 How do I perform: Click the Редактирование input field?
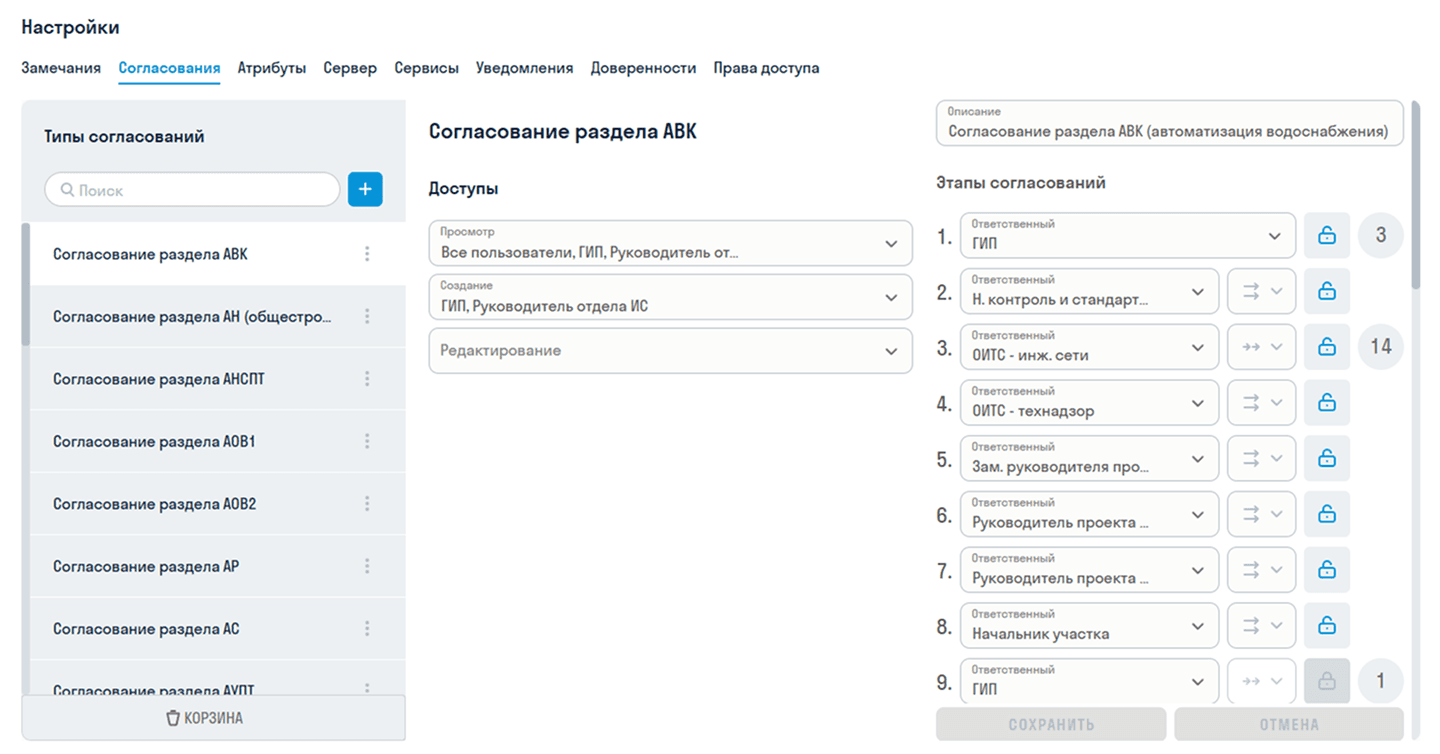pyautogui.click(x=670, y=350)
